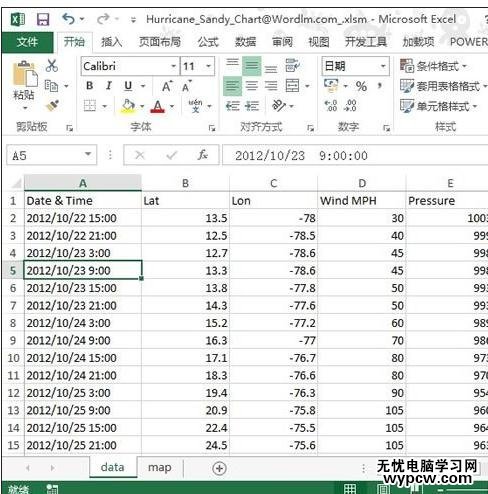Decrease font size
Viewport: 488px width, 494px height.
[187, 86]
